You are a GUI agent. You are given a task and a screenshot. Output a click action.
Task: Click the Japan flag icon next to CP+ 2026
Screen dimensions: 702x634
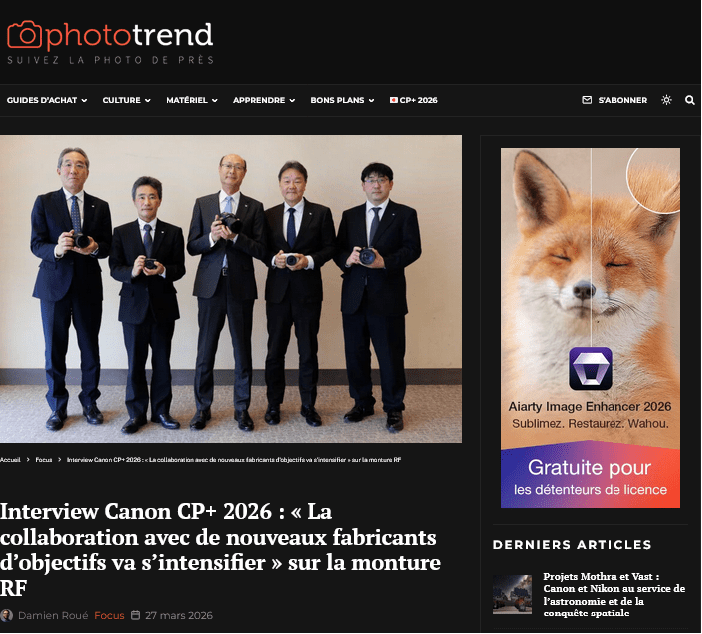coord(394,100)
